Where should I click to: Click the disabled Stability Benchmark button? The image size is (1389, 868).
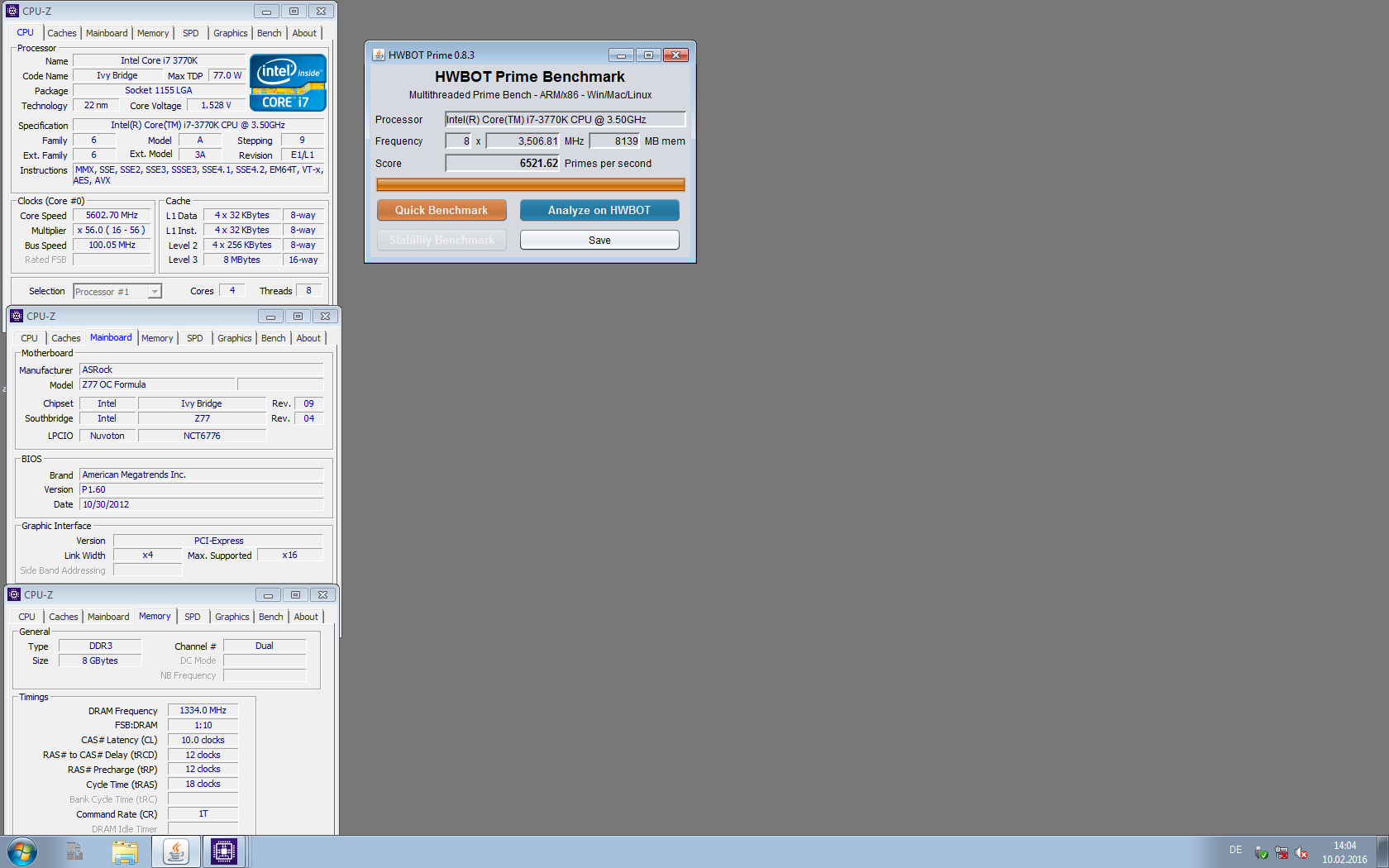pyautogui.click(x=442, y=240)
